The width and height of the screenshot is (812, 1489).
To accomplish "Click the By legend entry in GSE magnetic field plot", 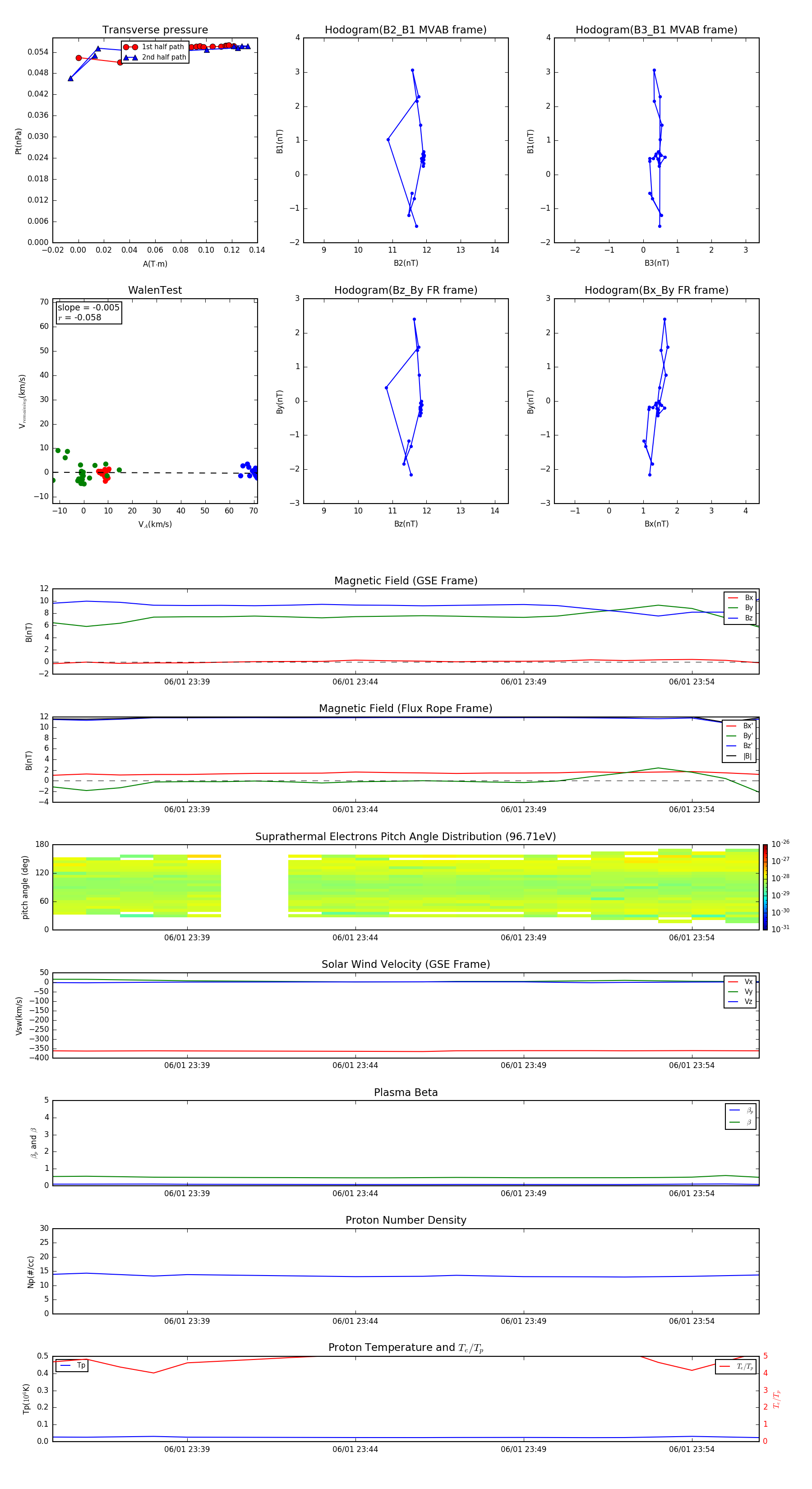I will 740,608.
